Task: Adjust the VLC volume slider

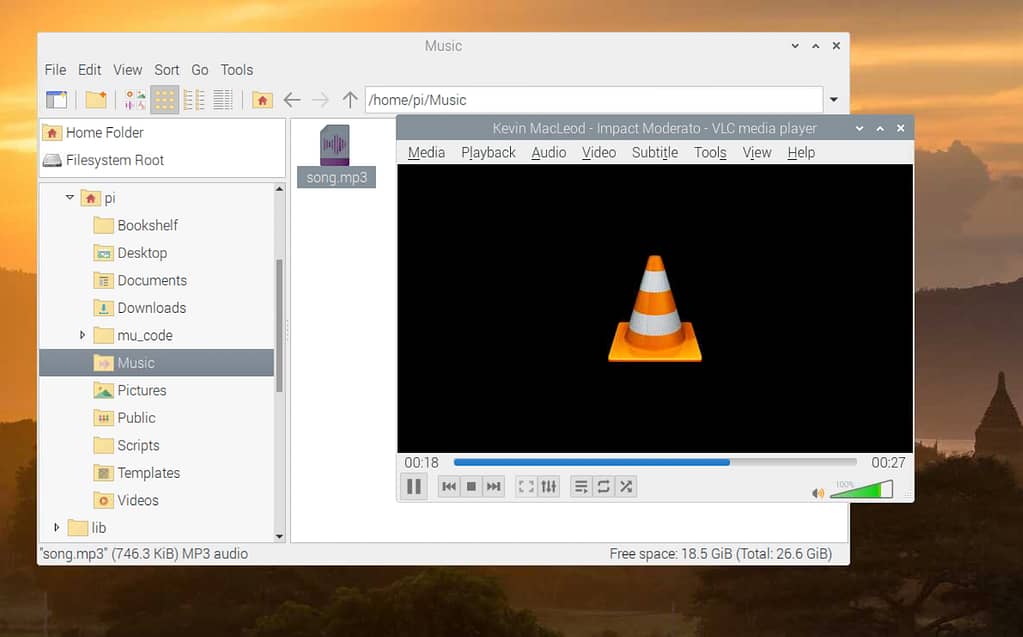Action: pyautogui.click(x=861, y=489)
